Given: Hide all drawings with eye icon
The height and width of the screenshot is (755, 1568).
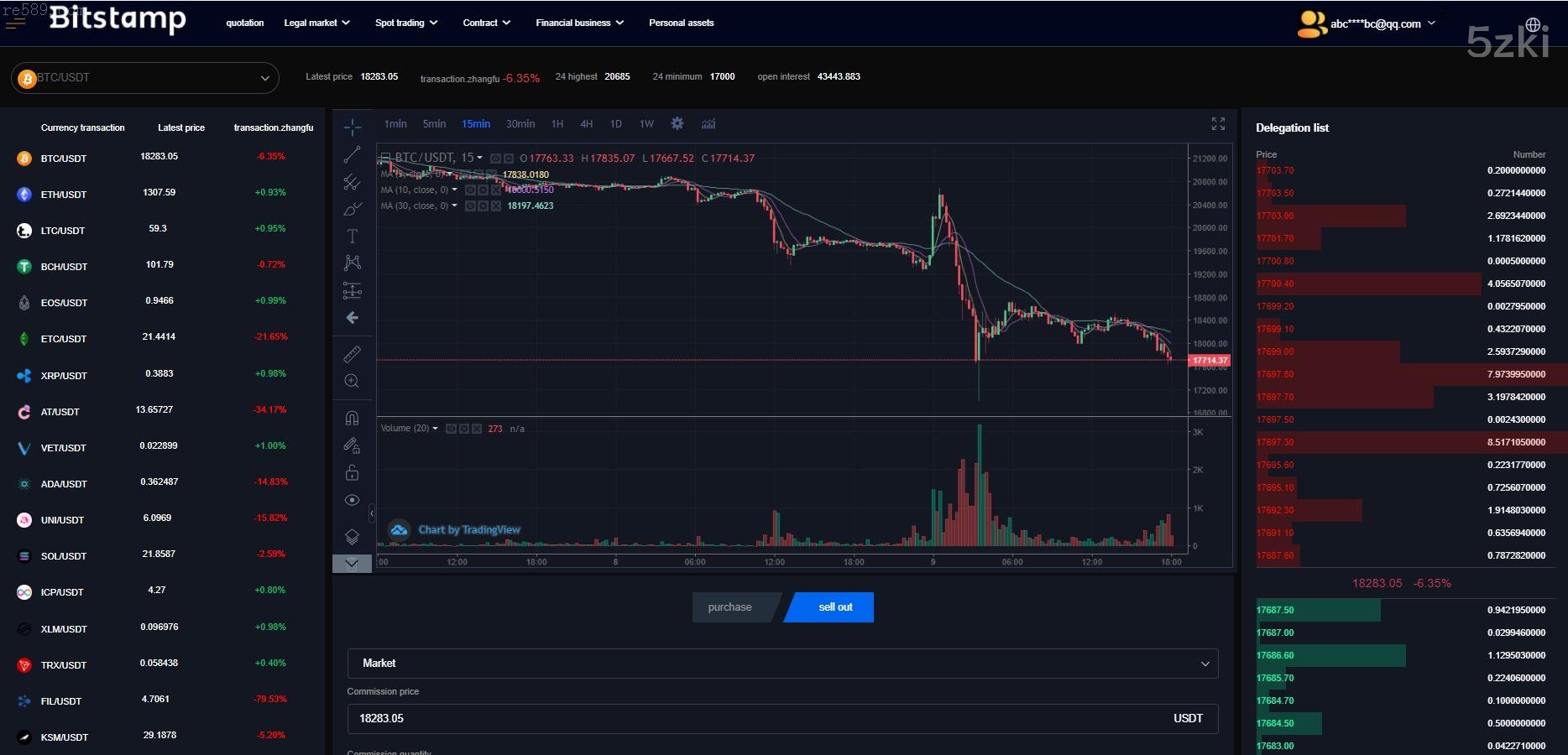Looking at the screenshot, I should [x=353, y=501].
